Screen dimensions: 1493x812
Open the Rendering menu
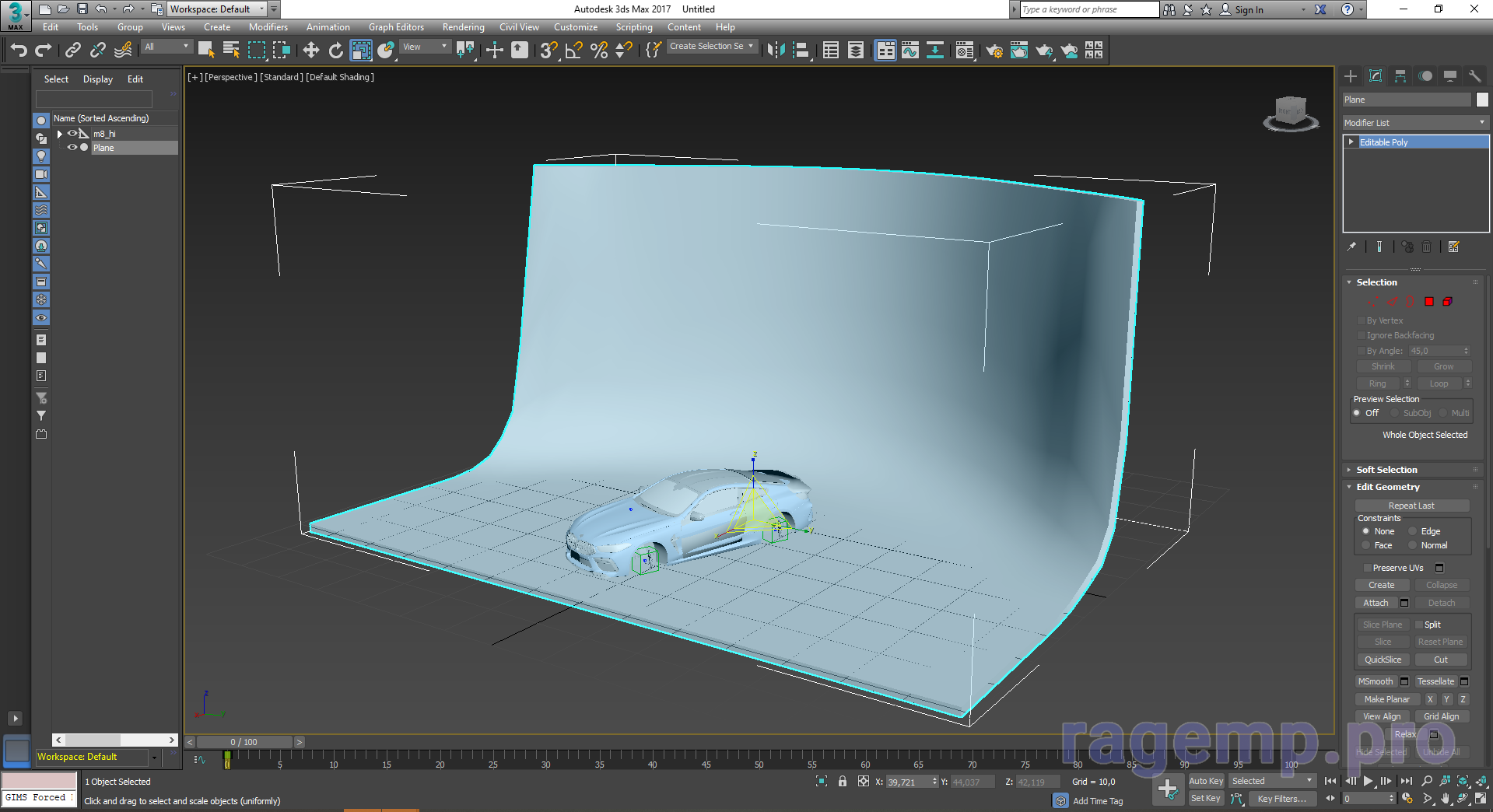[x=463, y=27]
